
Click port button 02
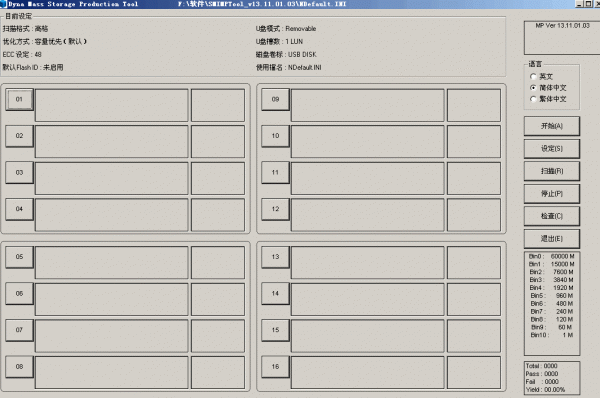(19, 136)
